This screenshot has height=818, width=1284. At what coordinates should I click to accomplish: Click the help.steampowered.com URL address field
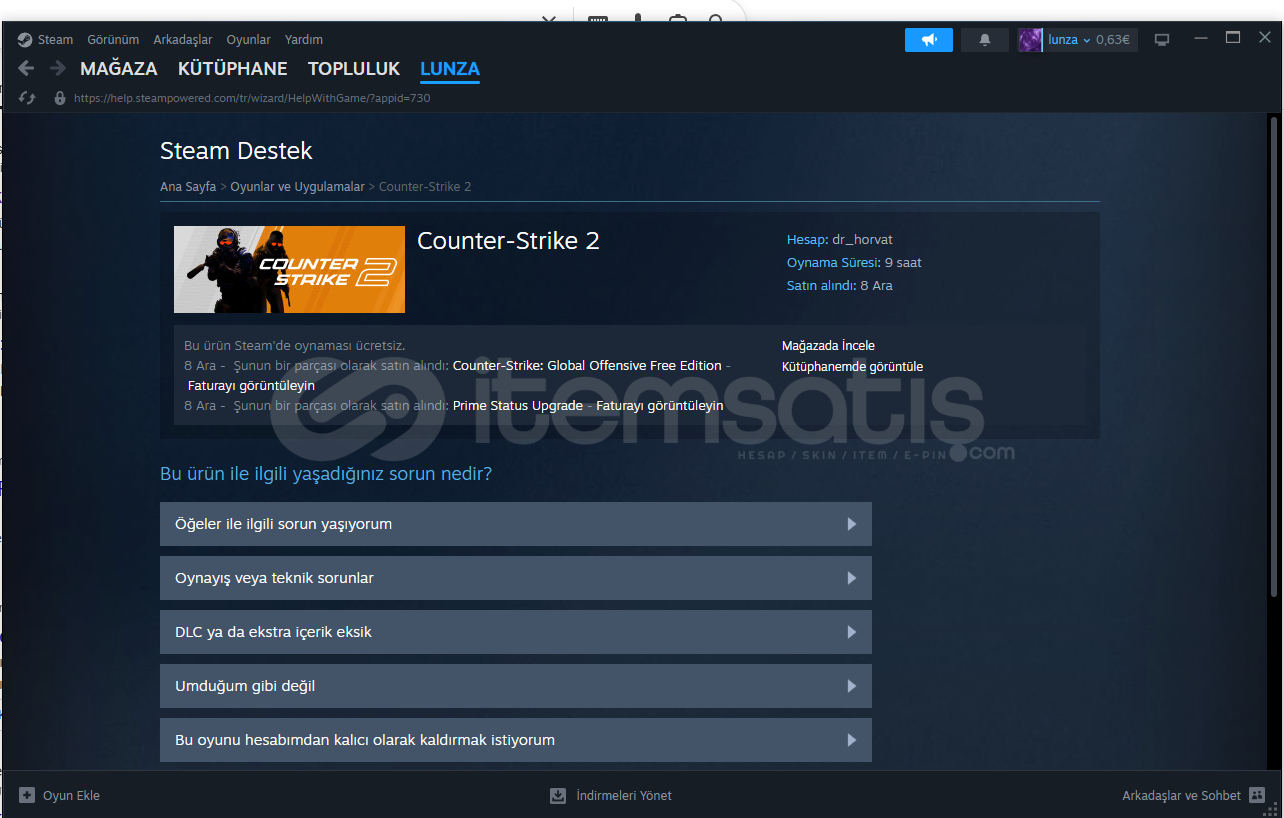[x=252, y=98]
